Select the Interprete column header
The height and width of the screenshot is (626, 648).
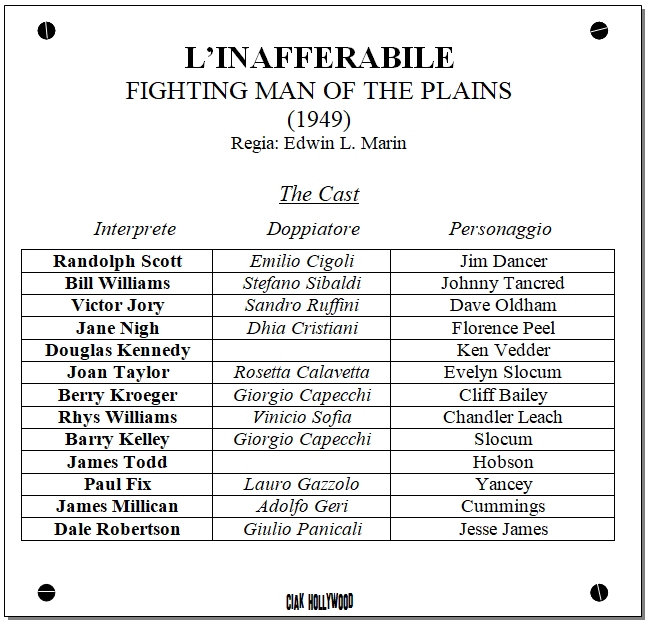point(135,229)
